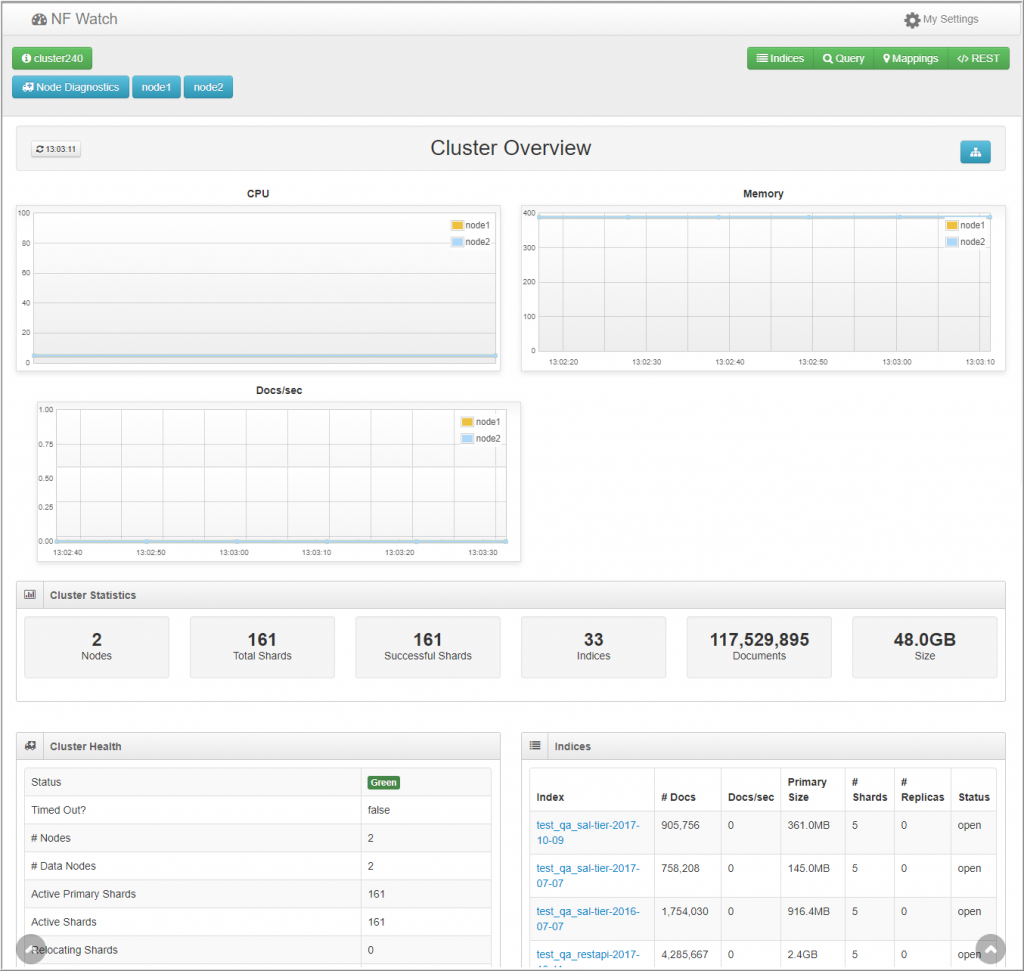Open the REST menu
This screenshot has width=1024, height=971.
point(978,58)
